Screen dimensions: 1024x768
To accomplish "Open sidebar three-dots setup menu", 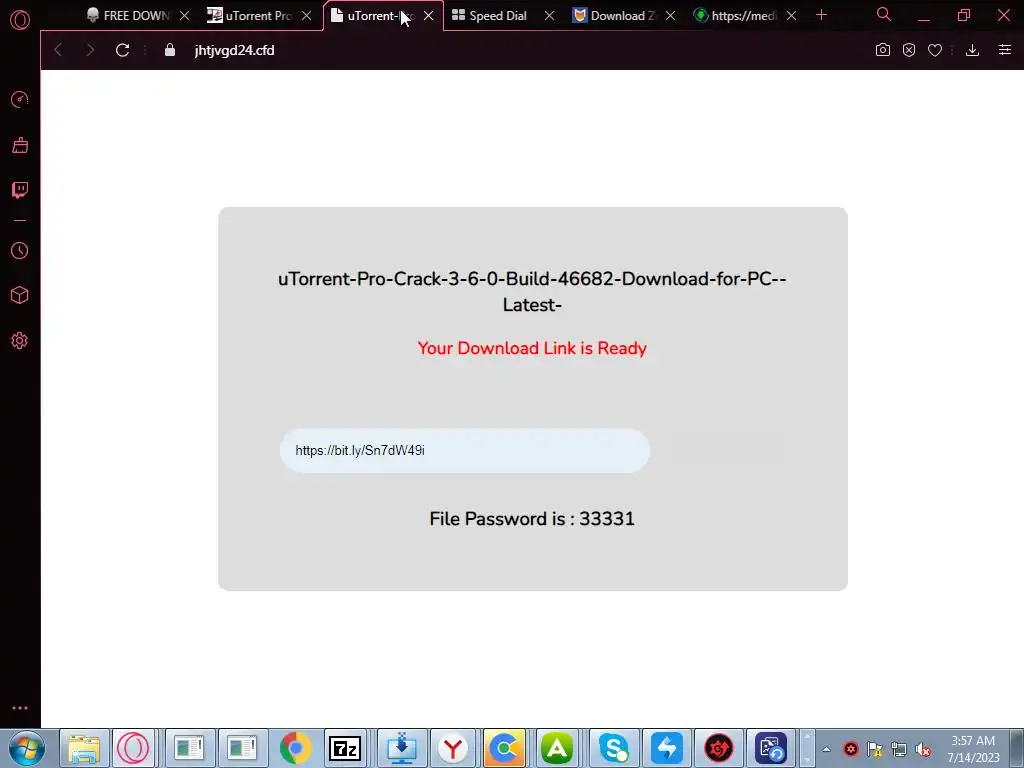I will click(x=20, y=708).
